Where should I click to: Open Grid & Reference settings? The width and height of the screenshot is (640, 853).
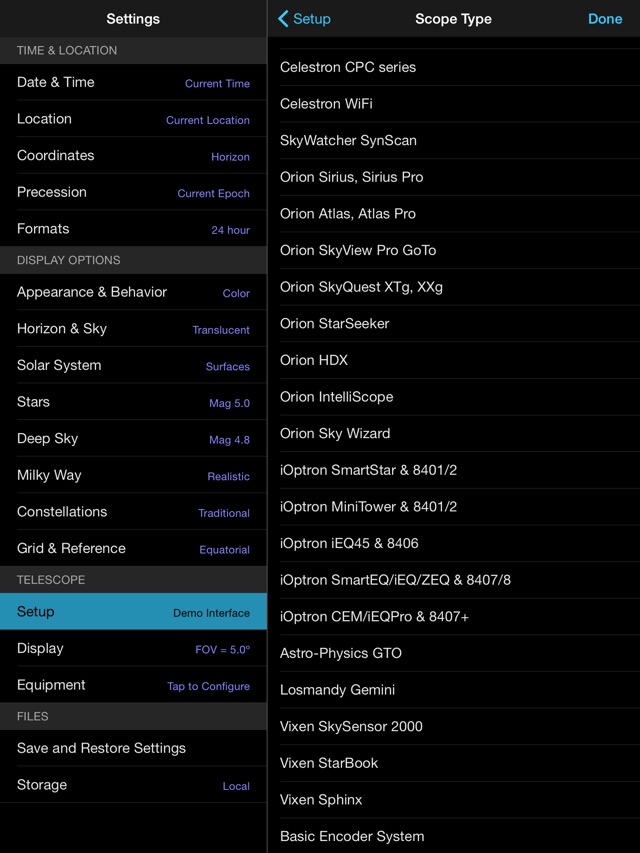point(133,548)
